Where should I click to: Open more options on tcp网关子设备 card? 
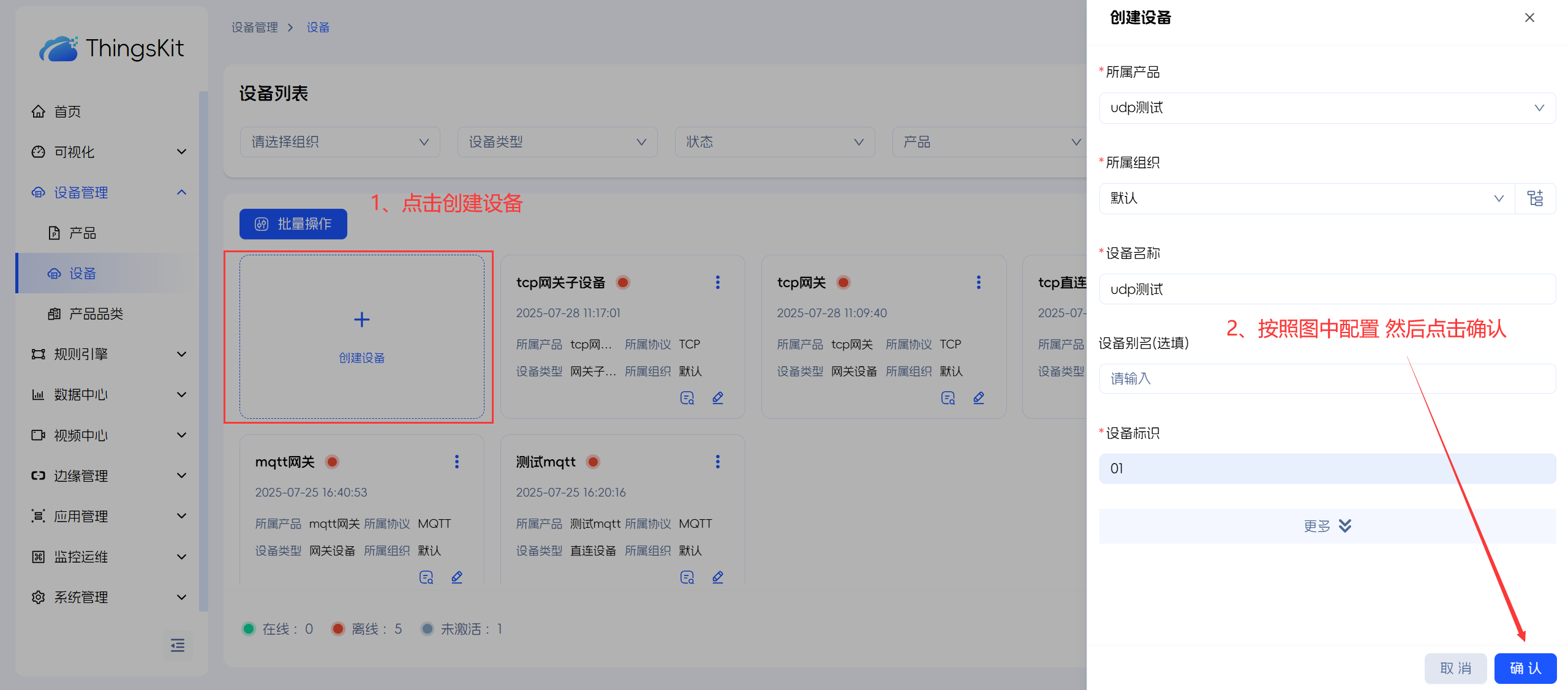(x=718, y=282)
